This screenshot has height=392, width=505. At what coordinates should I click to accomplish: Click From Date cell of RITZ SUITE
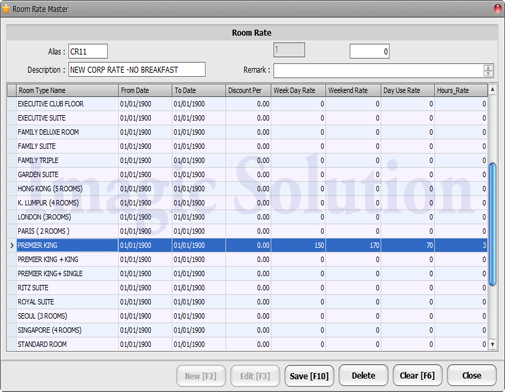145,288
